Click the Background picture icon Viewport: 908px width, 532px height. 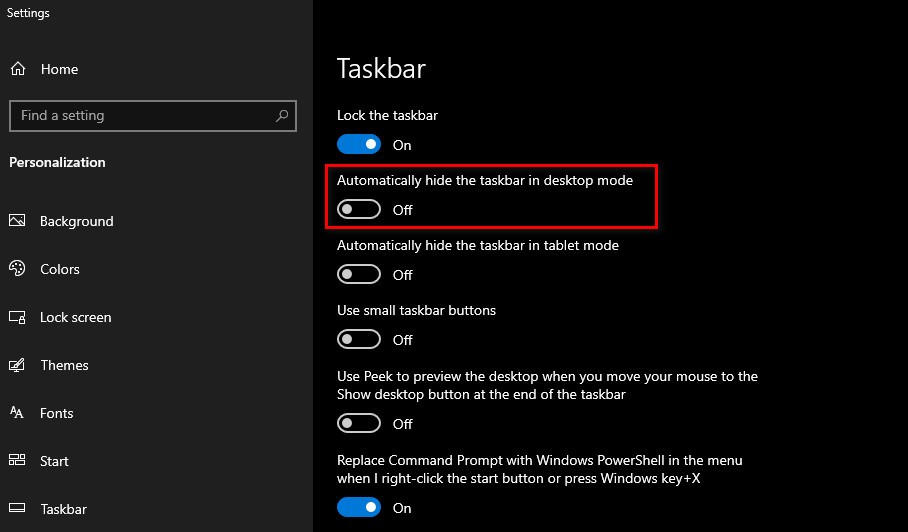coord(17,221)
